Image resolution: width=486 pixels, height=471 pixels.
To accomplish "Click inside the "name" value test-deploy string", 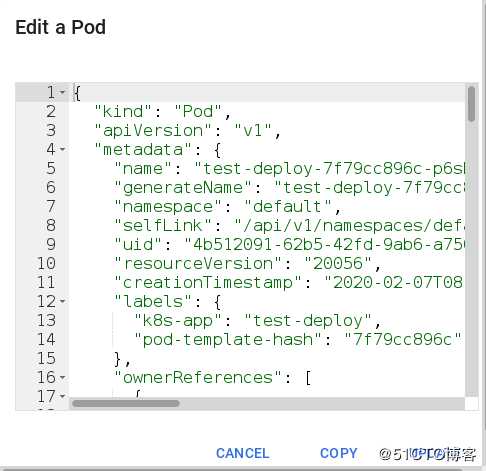I will pos(330,169).
